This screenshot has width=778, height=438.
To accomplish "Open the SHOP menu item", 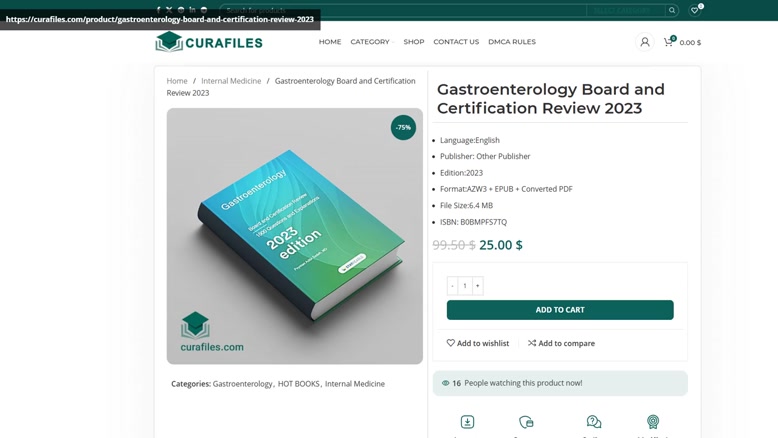I will [414, 42].
